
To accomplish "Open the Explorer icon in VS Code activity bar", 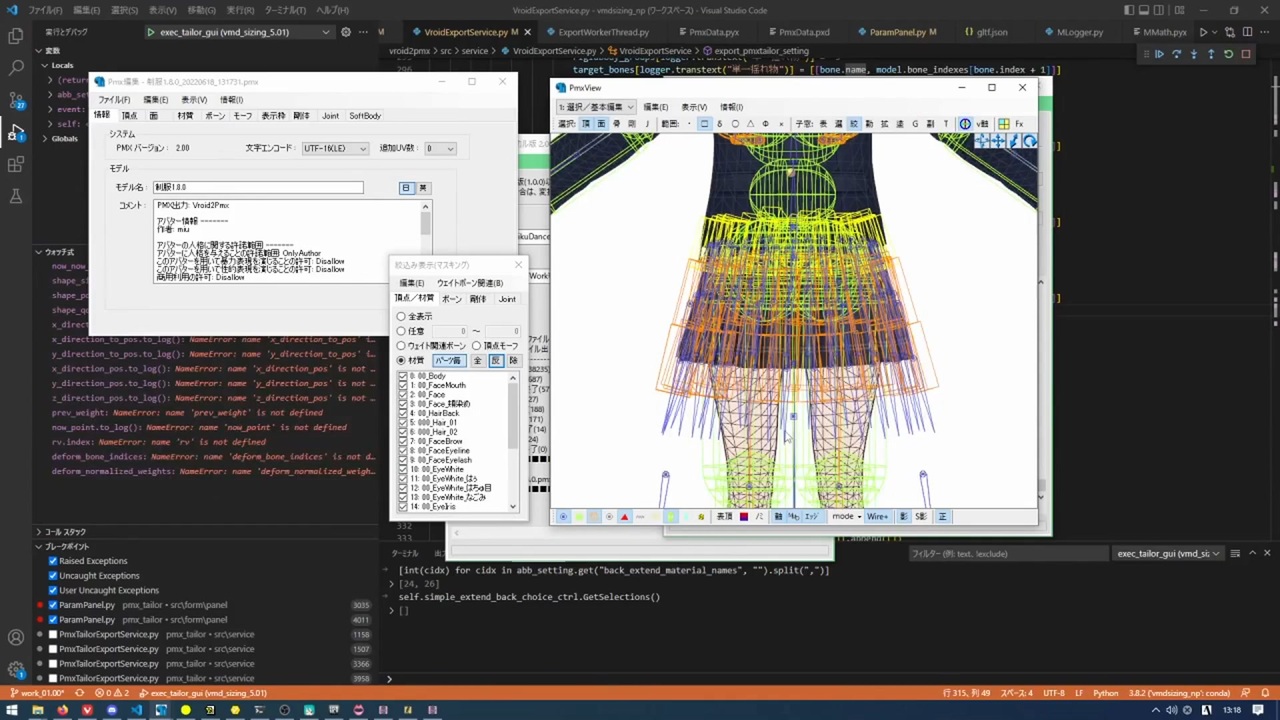I will coord(16,36).
